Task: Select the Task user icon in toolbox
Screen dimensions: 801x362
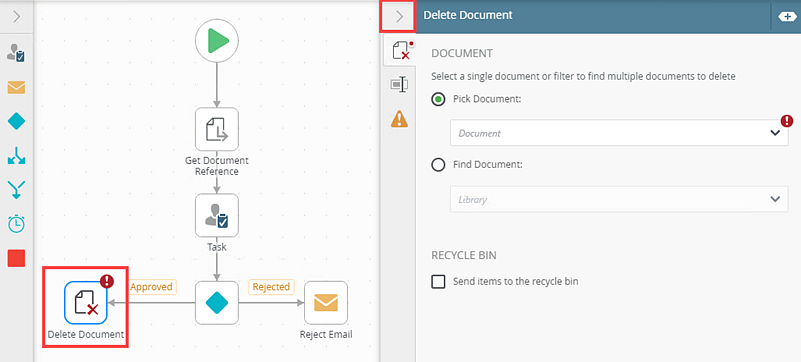Action: 16,53
